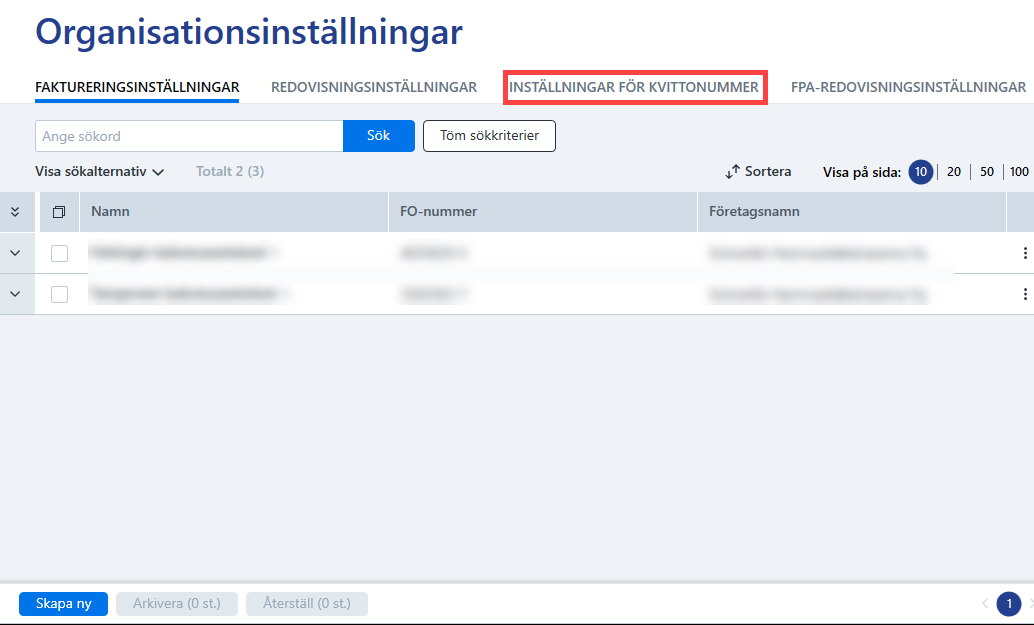Switch to Faktureringsinställningar tab
This screenshot has height=625, width=1034.
tap(137, 87)
